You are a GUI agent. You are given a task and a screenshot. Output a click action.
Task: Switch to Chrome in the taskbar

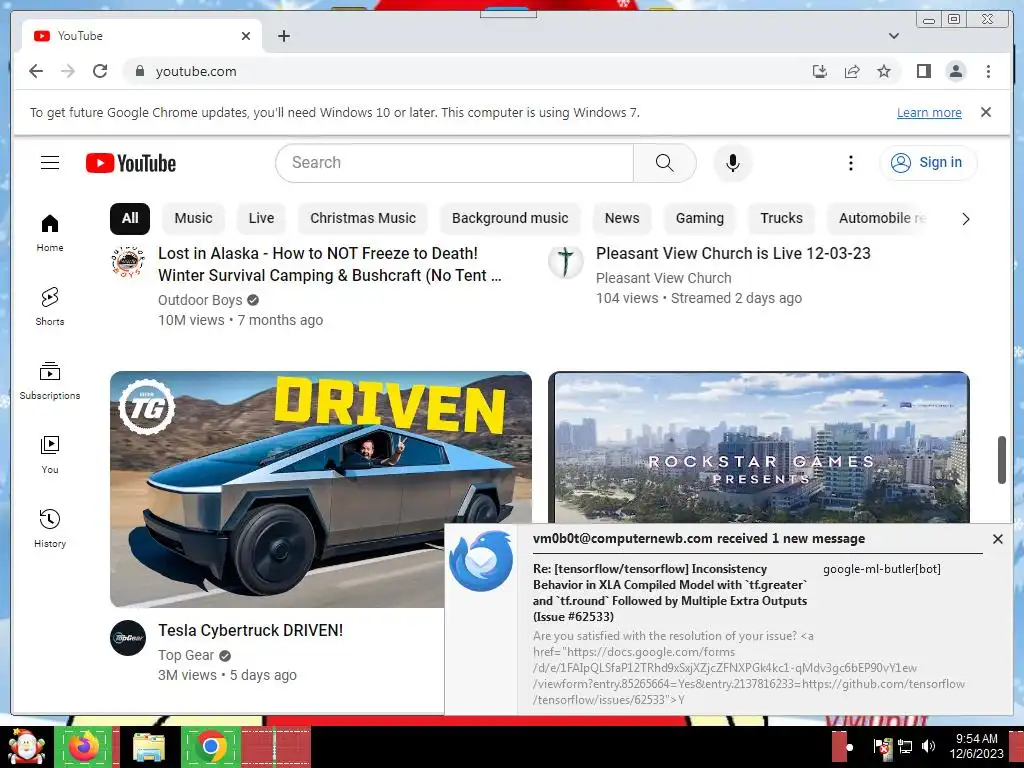pyautogui.click(x=210, y=747)
